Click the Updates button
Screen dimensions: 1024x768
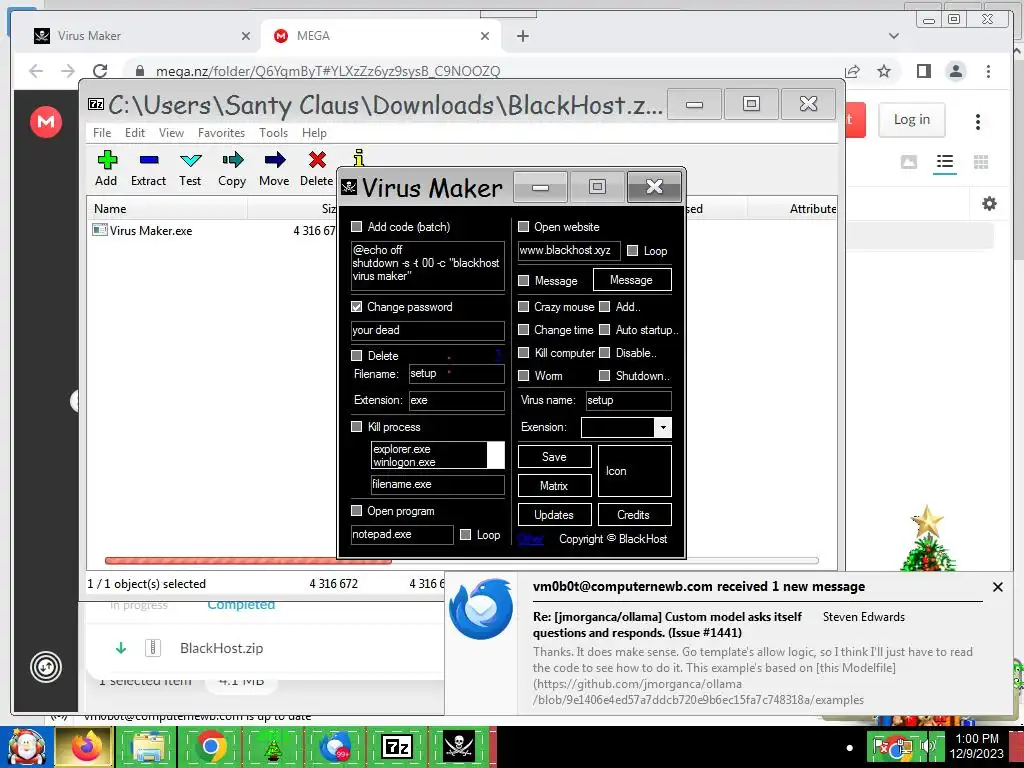pyautogui.click(x=554, y=515)
